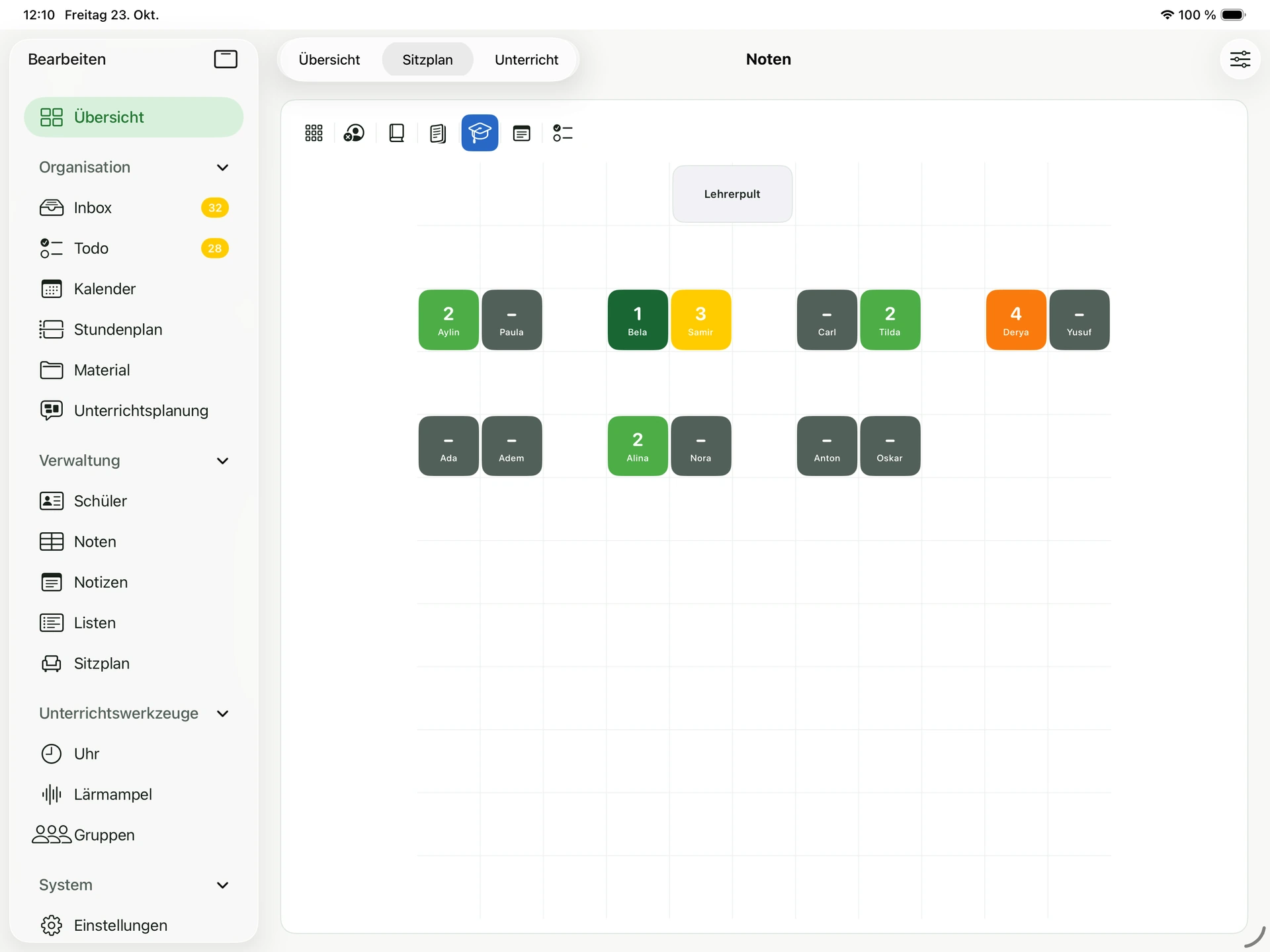
Task: Select the checklist toolbar icon
Action: [x=563, y=133]
